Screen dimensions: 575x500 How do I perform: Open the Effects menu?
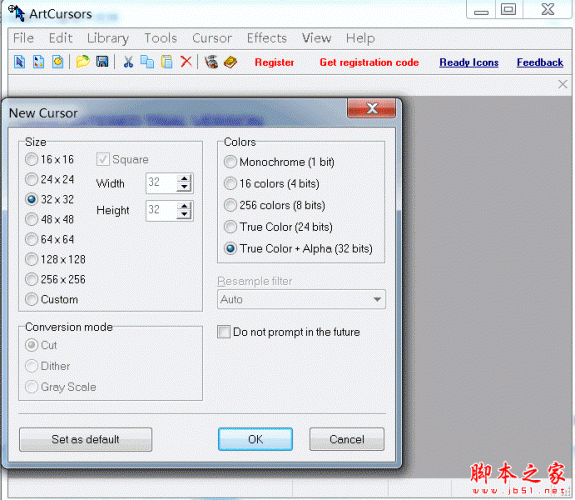tap(267, 38)
